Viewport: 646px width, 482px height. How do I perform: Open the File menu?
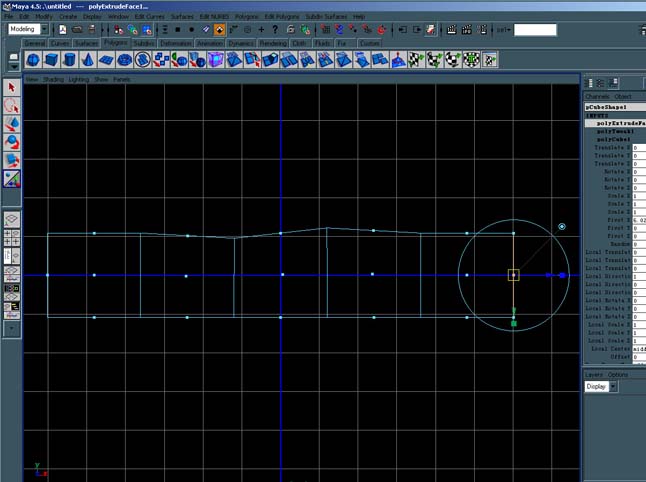tap(9, 16)
